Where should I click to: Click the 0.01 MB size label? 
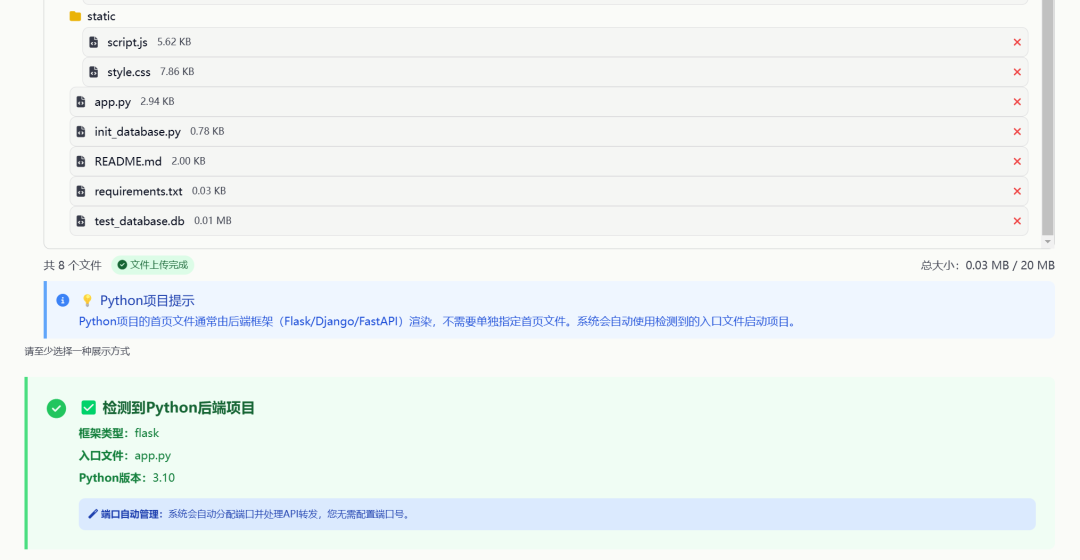click(x=213, y=220)
